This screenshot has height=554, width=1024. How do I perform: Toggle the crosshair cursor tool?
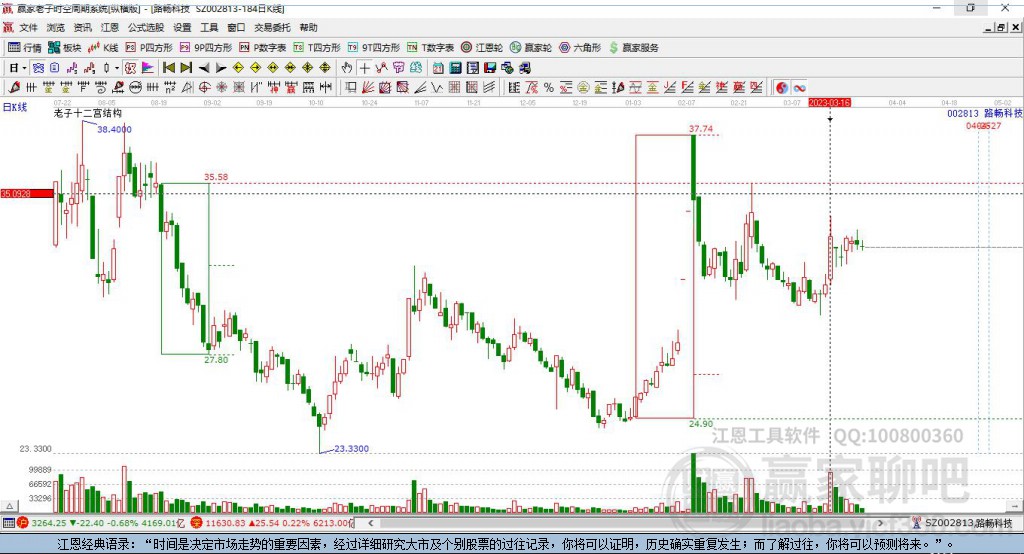(364, 68)
